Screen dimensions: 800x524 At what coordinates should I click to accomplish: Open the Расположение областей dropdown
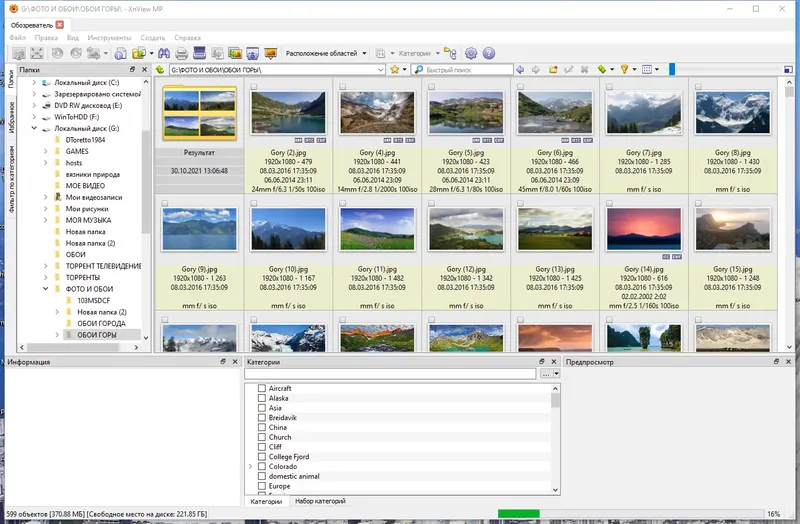click(x=326, y=53)
